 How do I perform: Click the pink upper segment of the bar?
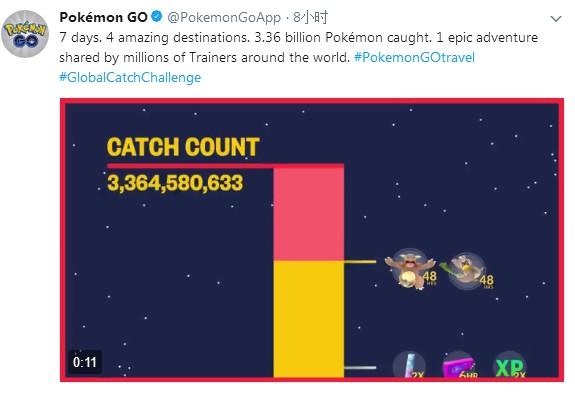pos(309,213)
